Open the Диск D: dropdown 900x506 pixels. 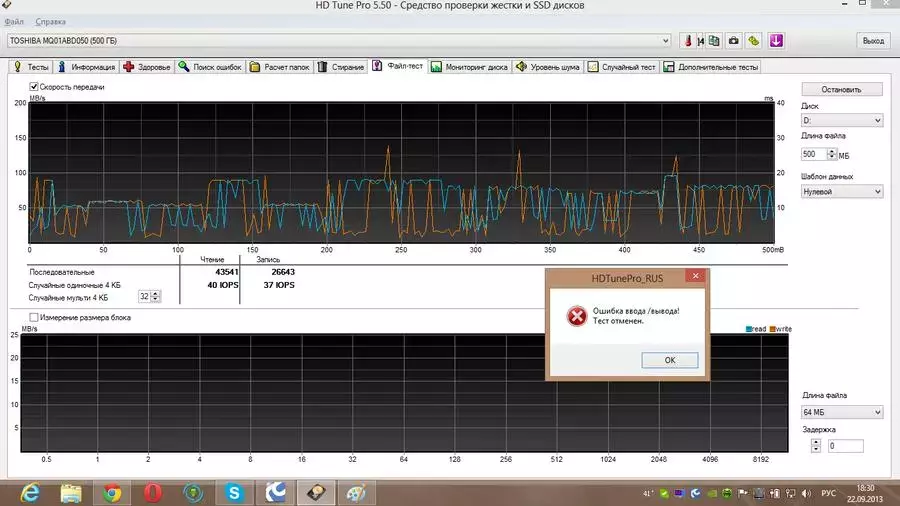[x=841, y=120]
